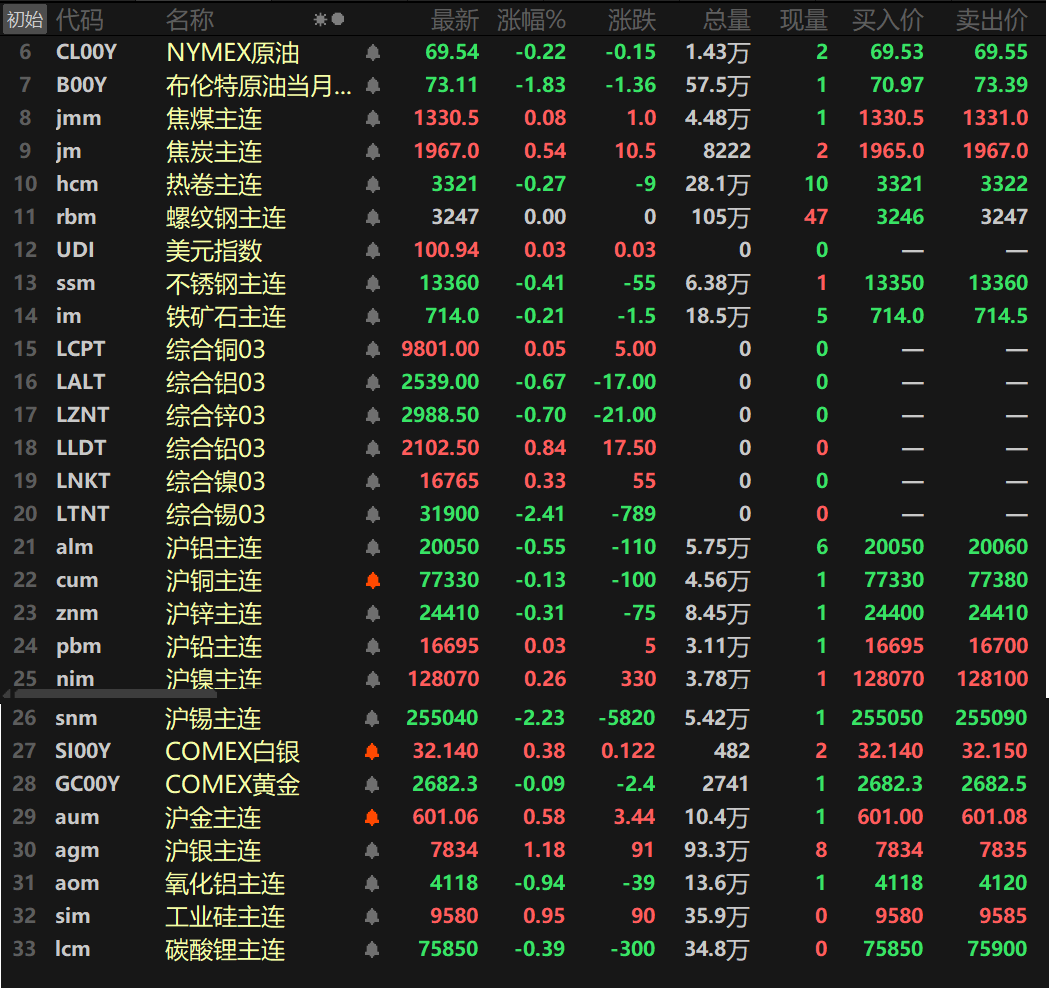Click the code jmm to open 焦煤主连

point(76,118)
